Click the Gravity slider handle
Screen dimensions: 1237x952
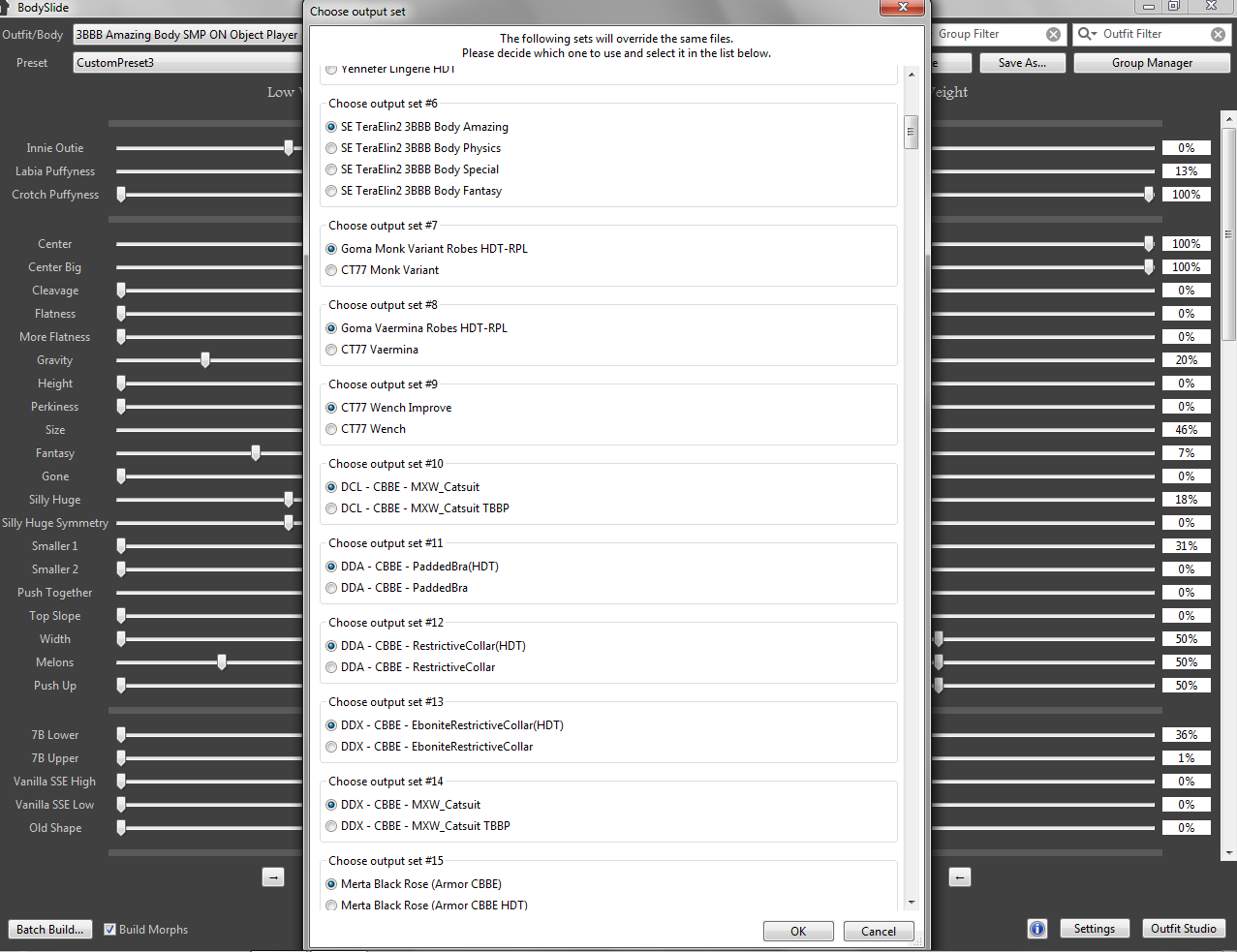[205, 360]
